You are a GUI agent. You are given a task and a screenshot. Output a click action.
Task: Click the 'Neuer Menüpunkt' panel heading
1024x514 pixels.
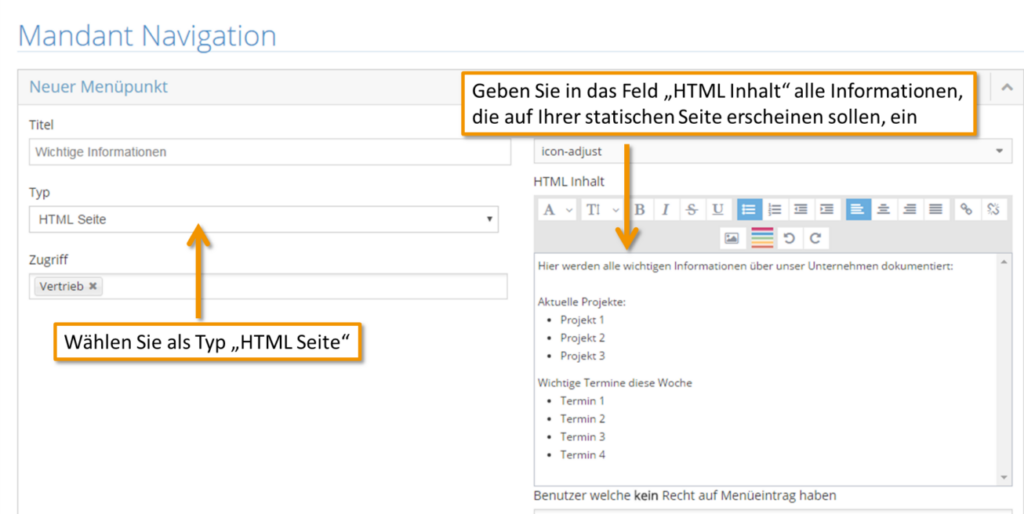(99, 87)
